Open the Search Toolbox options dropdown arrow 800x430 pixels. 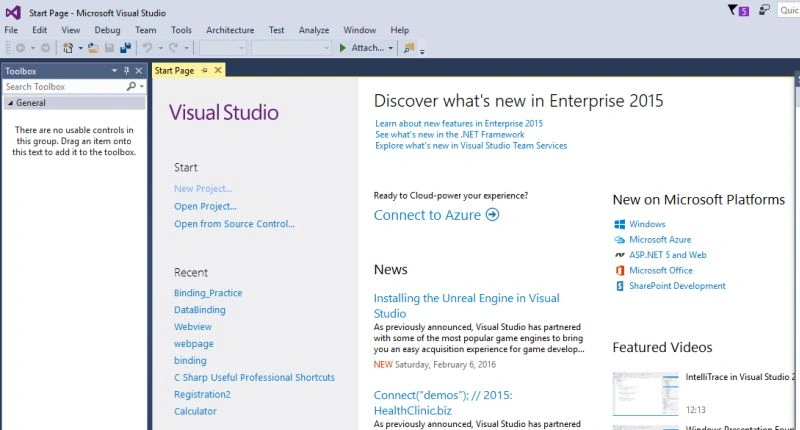[141, 87]
